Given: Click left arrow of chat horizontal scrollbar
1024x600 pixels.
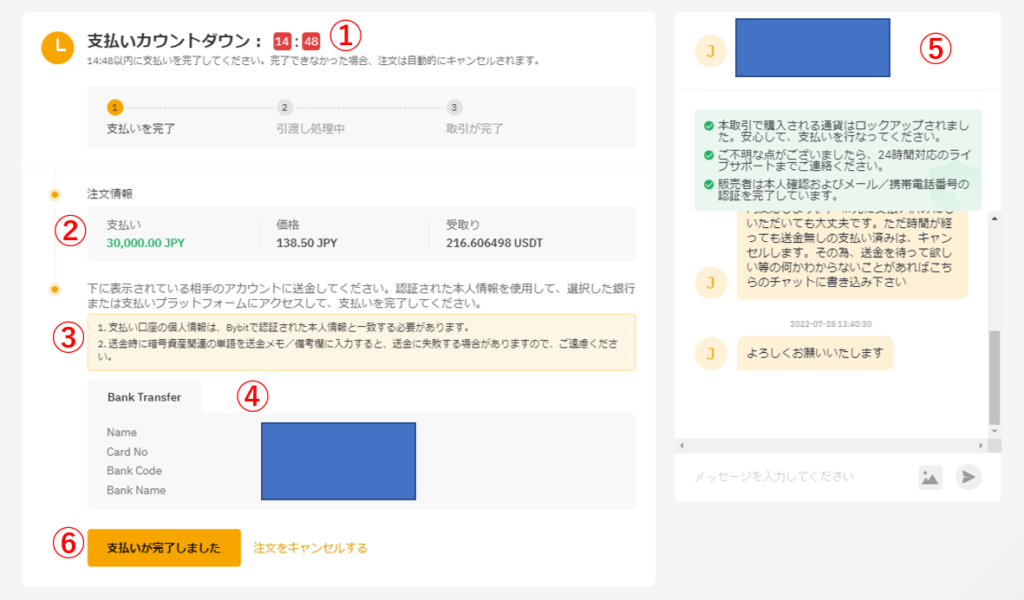Looking at the screenshot, I should (x=681, y=445).
